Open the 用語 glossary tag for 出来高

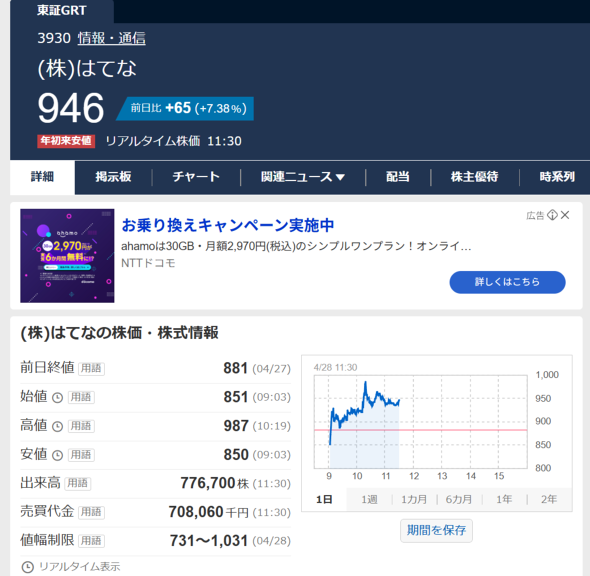point(78,483)
